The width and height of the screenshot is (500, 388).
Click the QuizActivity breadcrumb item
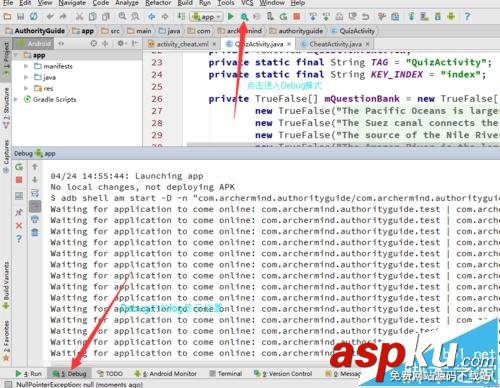pos(353,31)
